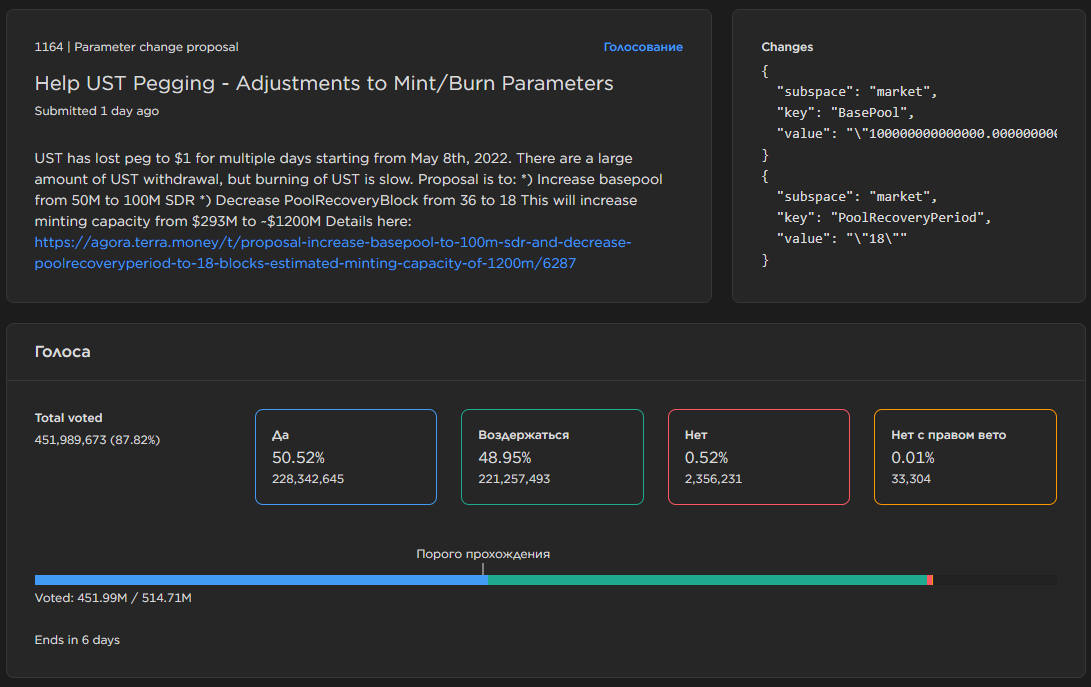Select the Нет с правом вето card

pos(964,457)
